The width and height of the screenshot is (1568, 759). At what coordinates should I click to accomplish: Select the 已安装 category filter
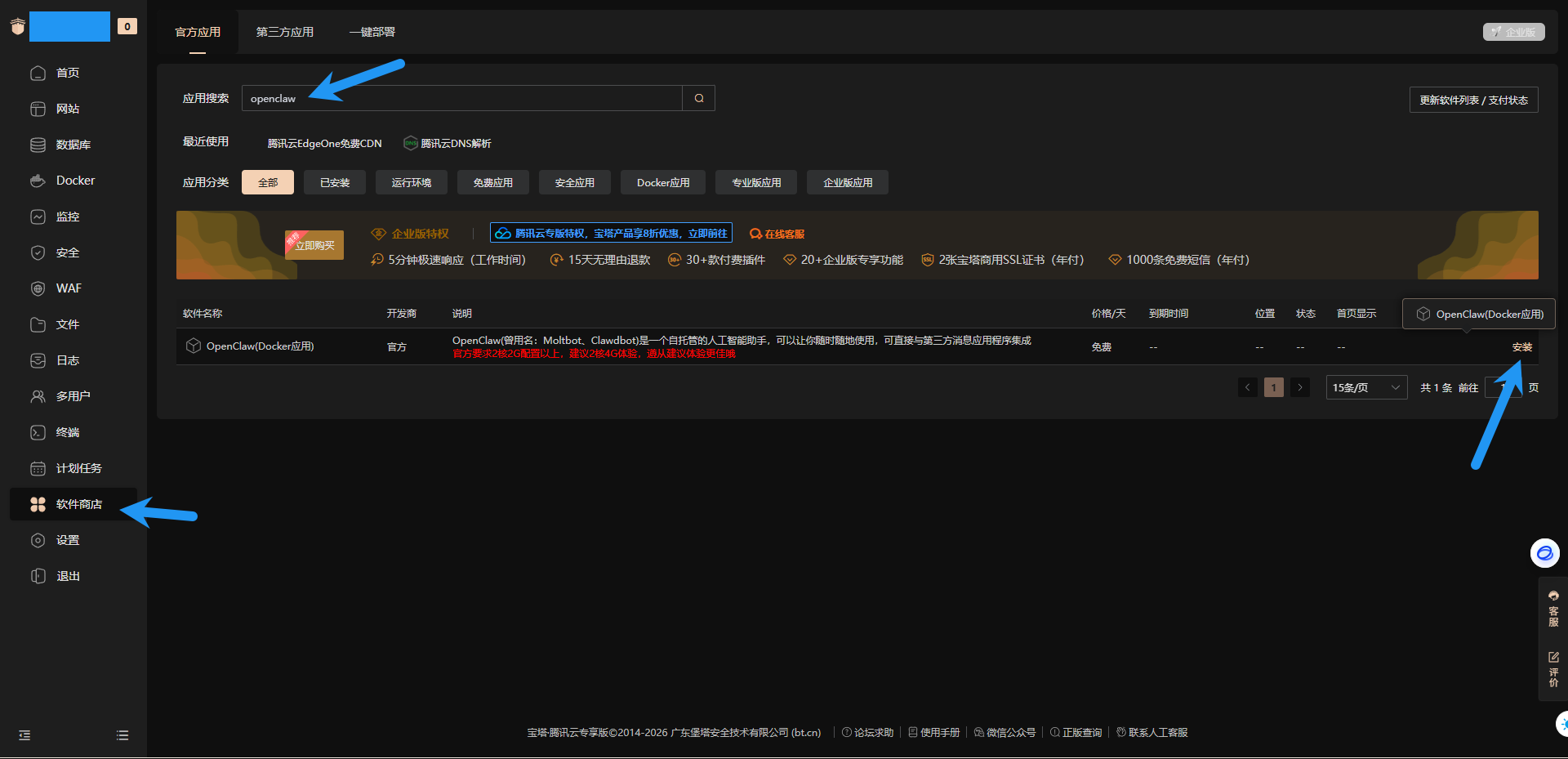pyautogui.click(x=334, y=182)
